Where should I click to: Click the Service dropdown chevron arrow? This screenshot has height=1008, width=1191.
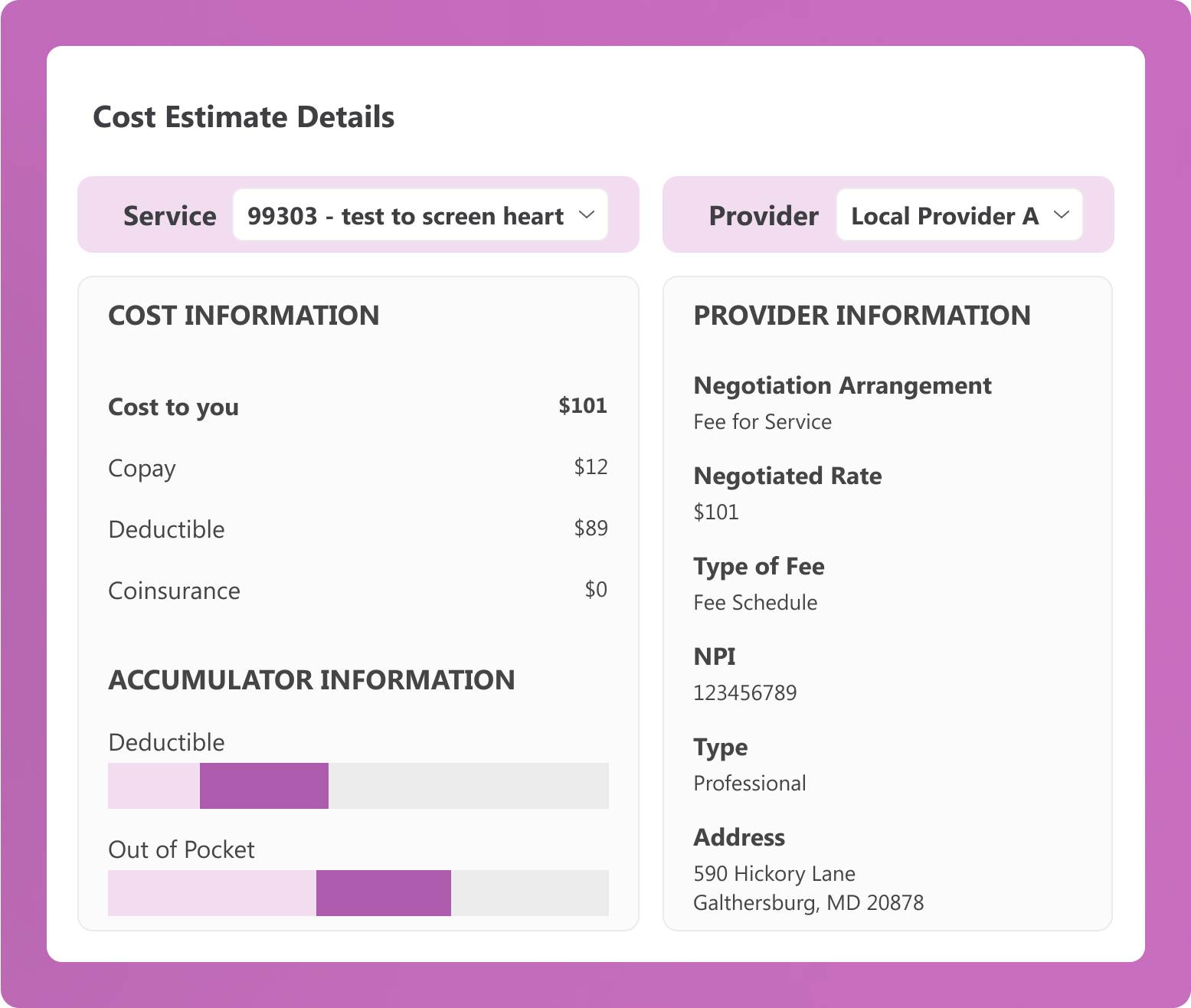point(587,215)
